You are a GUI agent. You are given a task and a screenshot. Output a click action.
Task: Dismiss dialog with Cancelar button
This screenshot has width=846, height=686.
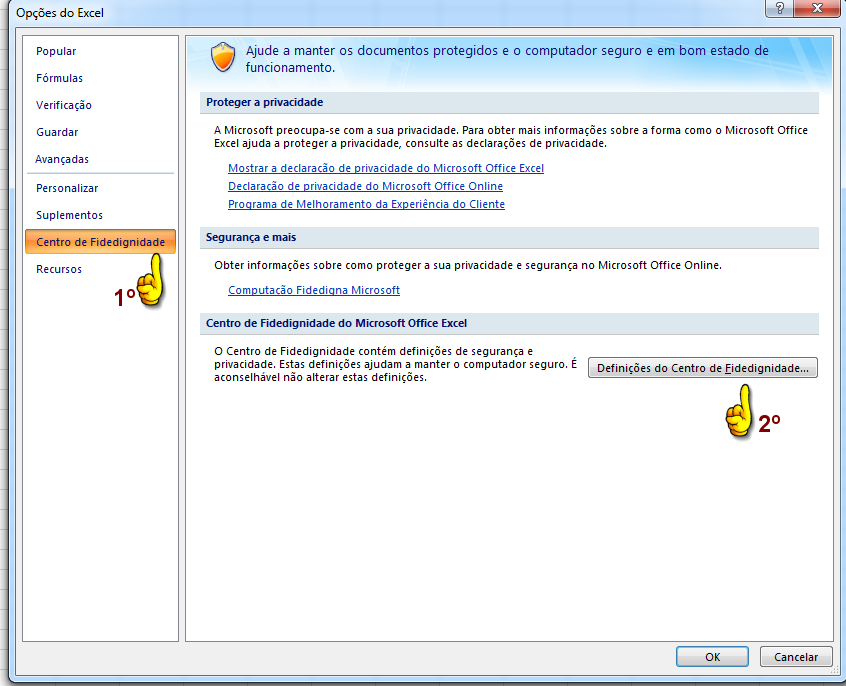point(796,657)
